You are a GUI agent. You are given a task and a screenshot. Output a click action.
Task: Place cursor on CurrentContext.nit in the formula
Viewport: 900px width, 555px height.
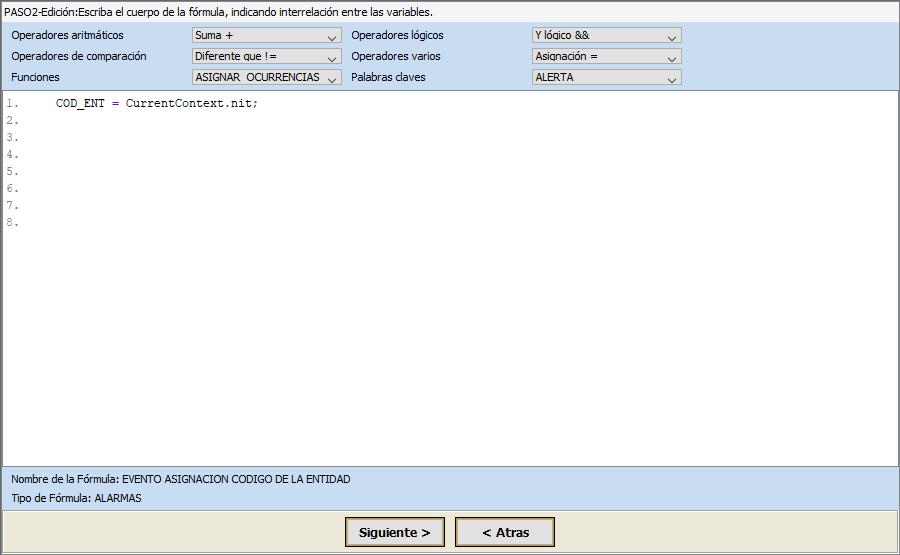point(190,104)
